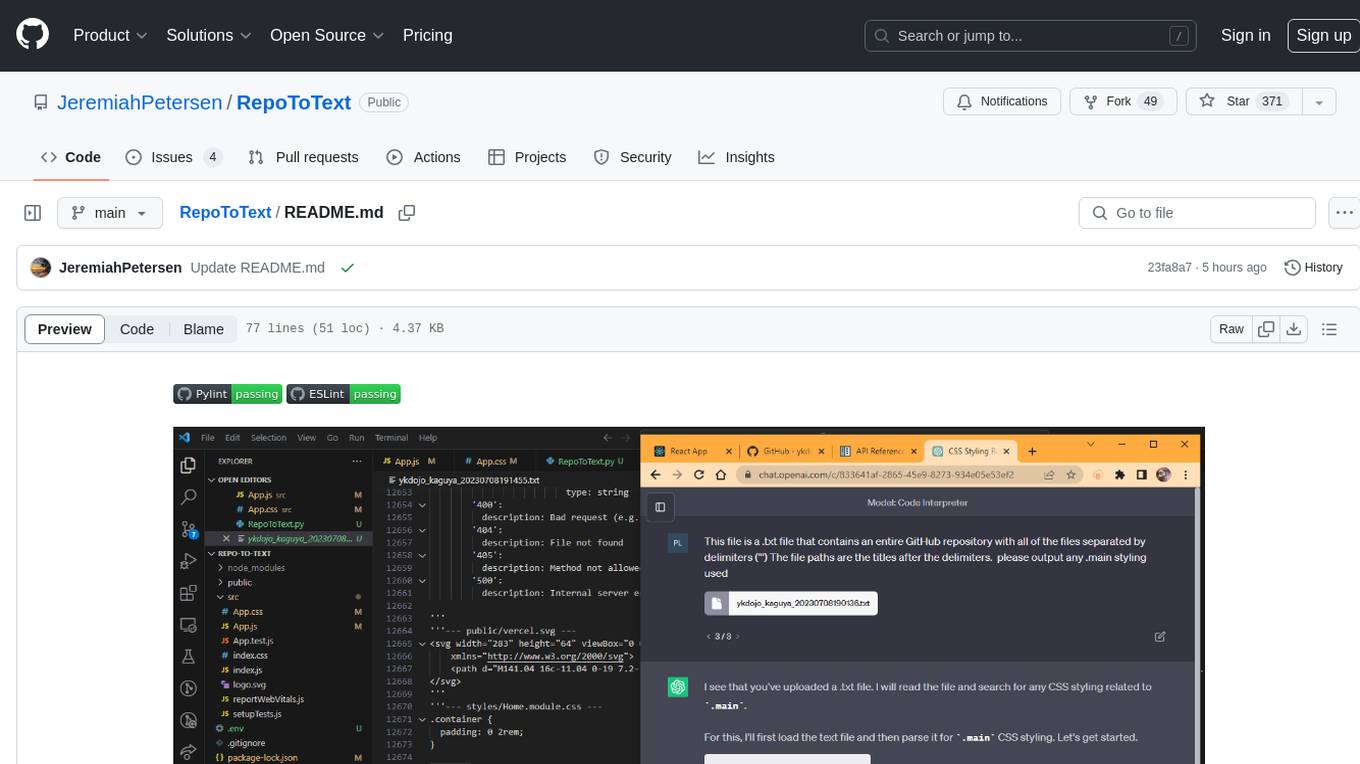
Task: Download the raw file
Action: pyautogui.click(x=1293, y=329)
